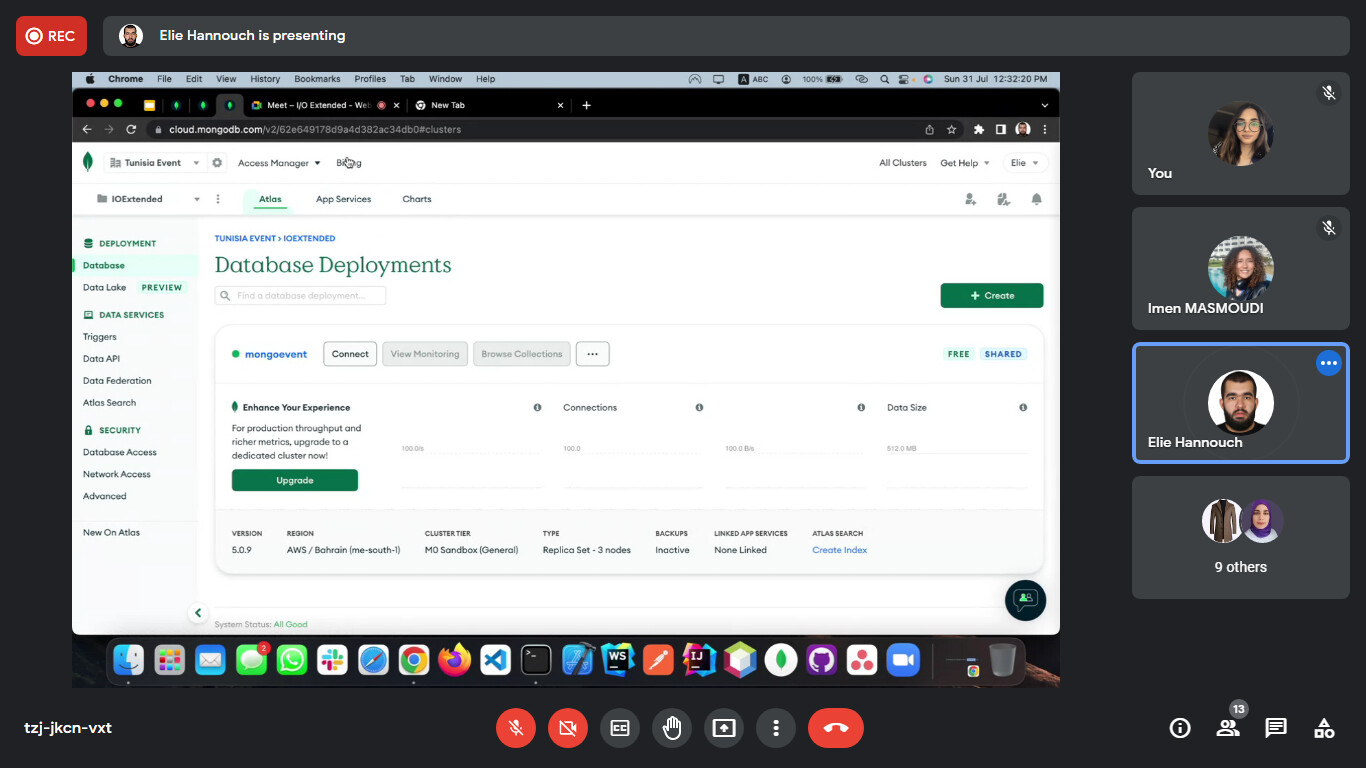Toggle closed captions button
1366x768 pixels.
620,728
